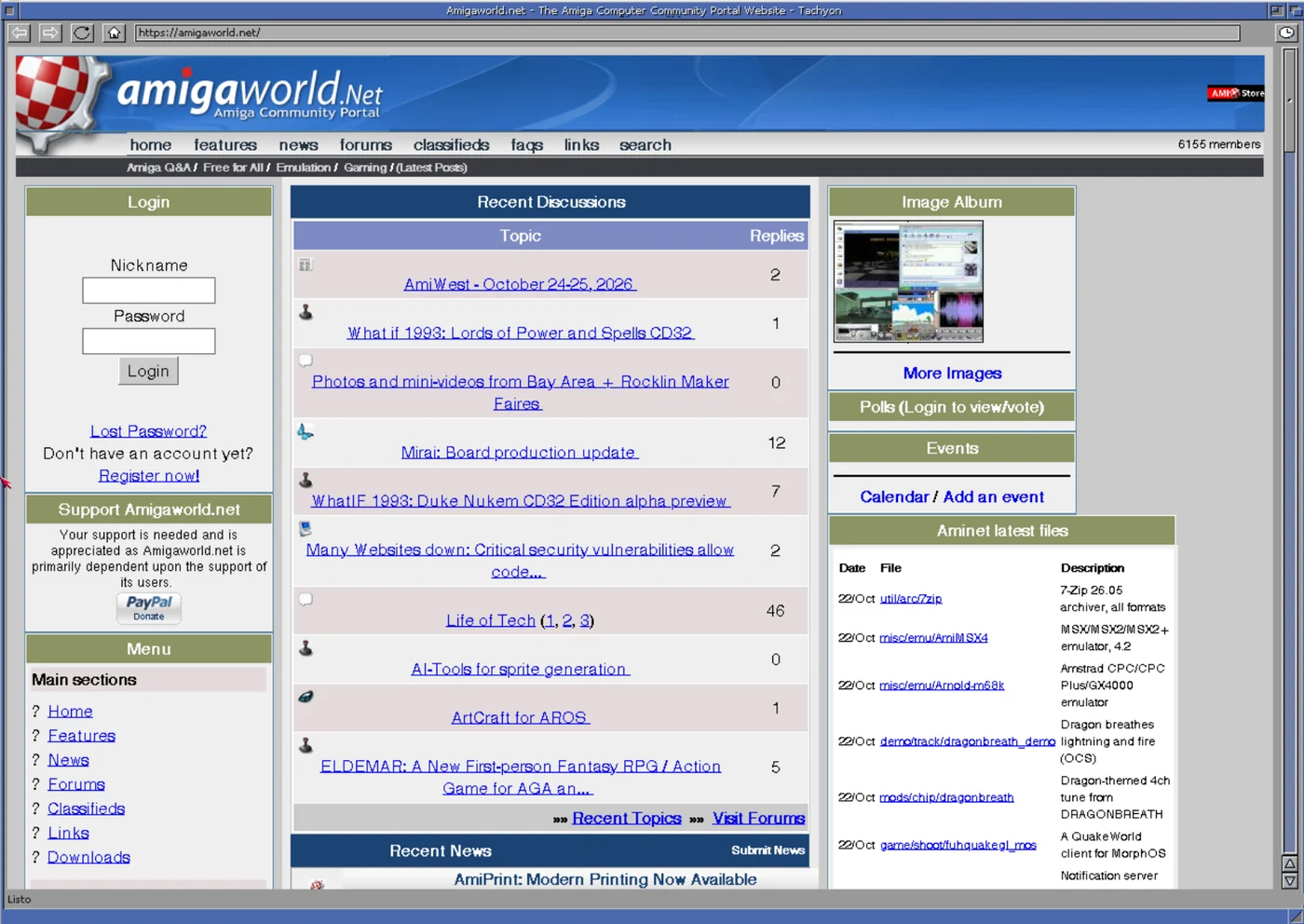Image resolution: width=1304 pixels, height=924 pixels.
Task: Open the Visit Forums link
Action: (759, 819)
